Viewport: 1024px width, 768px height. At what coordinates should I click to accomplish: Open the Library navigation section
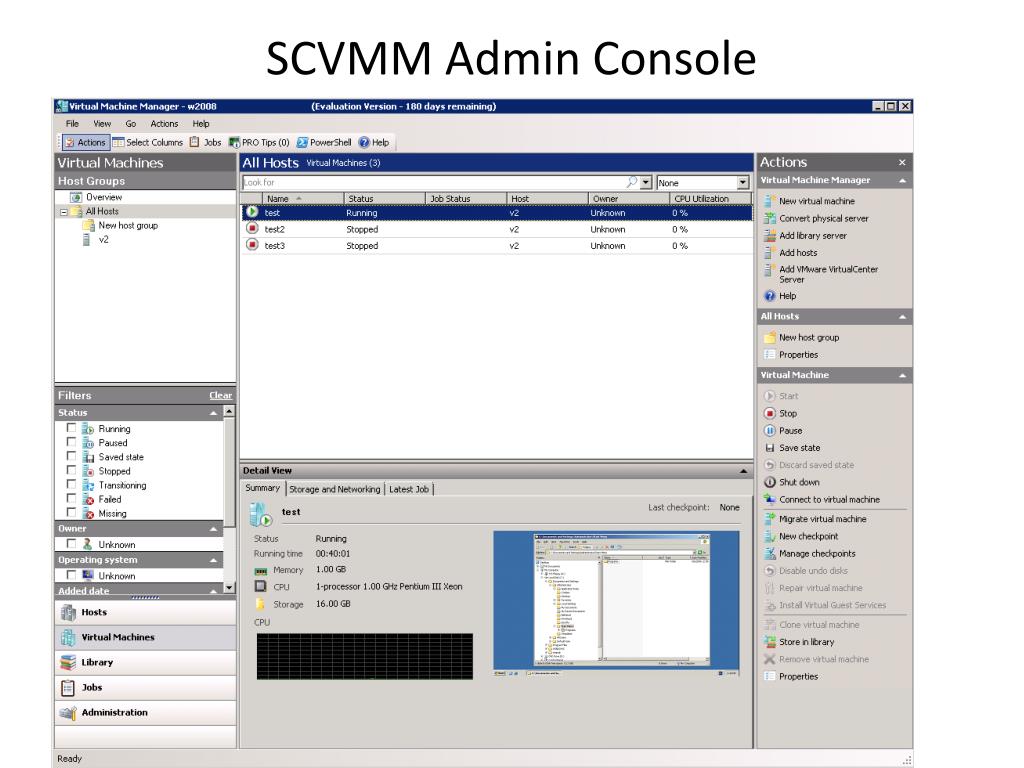146,662
